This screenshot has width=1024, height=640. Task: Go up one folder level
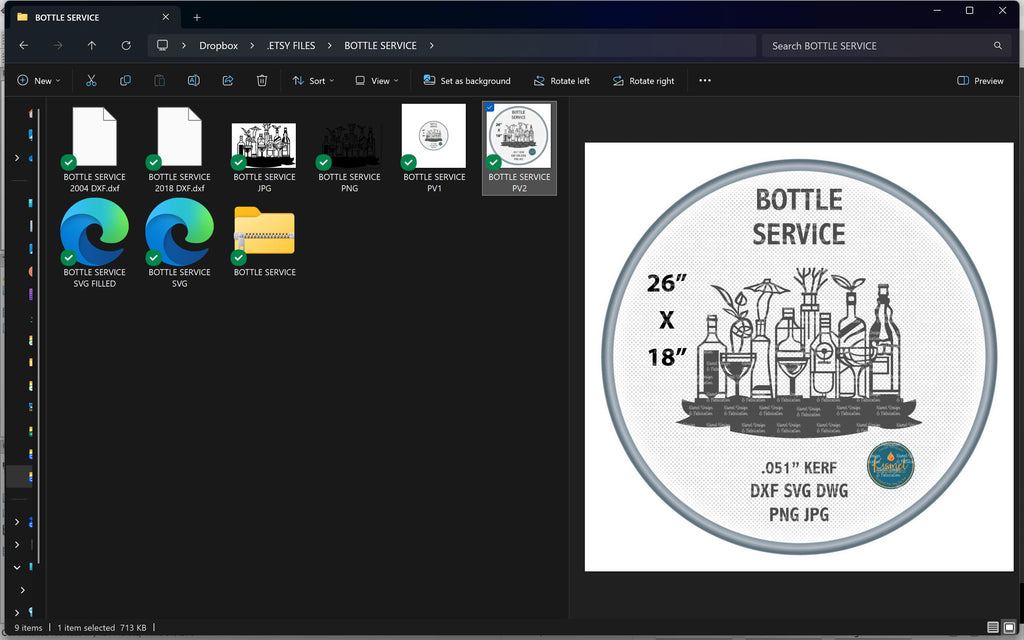click(91, 45)
